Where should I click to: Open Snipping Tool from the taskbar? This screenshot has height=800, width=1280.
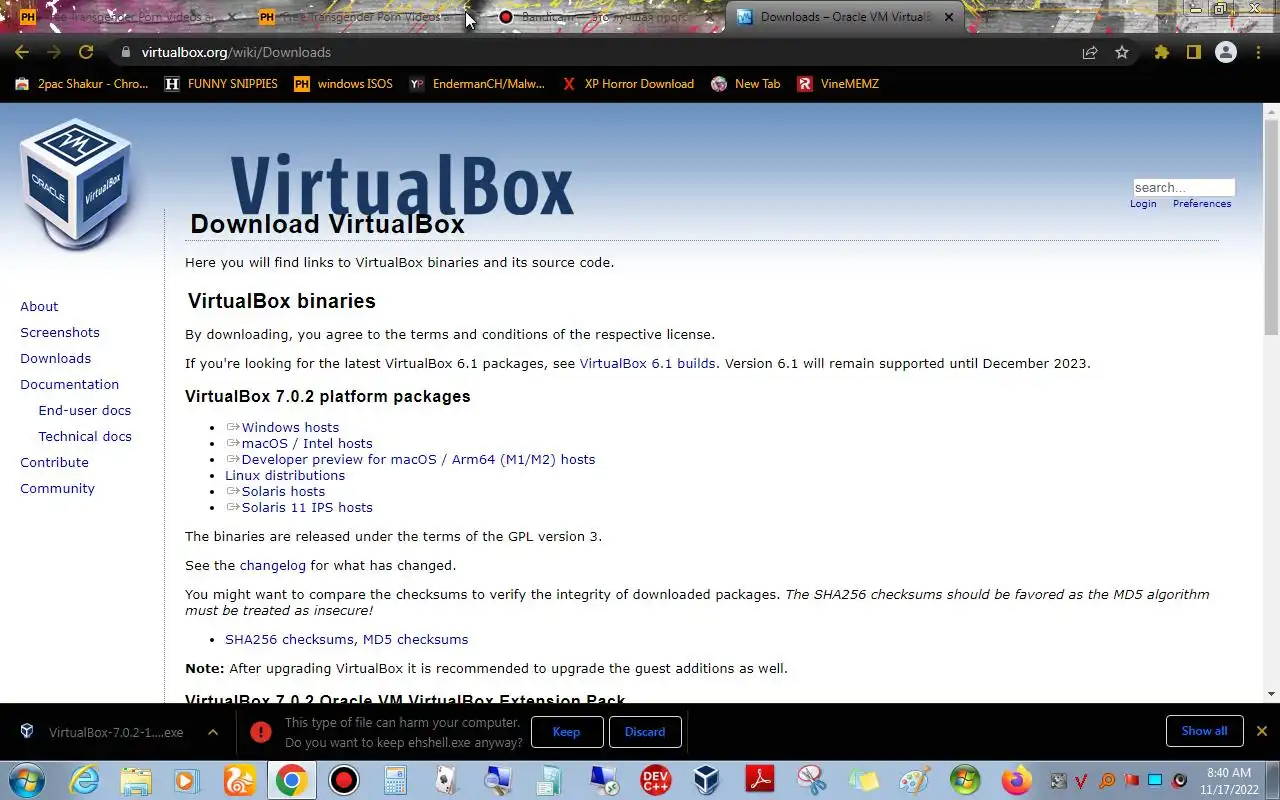812,780
